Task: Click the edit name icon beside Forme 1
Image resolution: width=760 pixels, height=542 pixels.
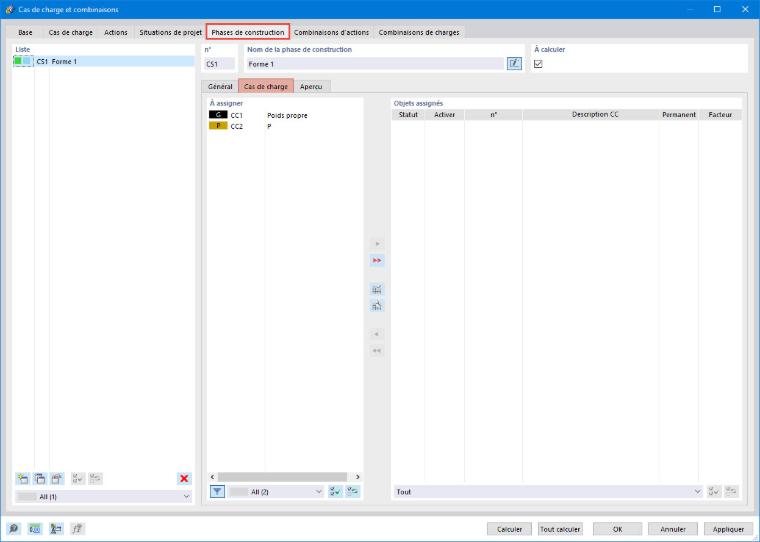Action: [x=514, y=64]
